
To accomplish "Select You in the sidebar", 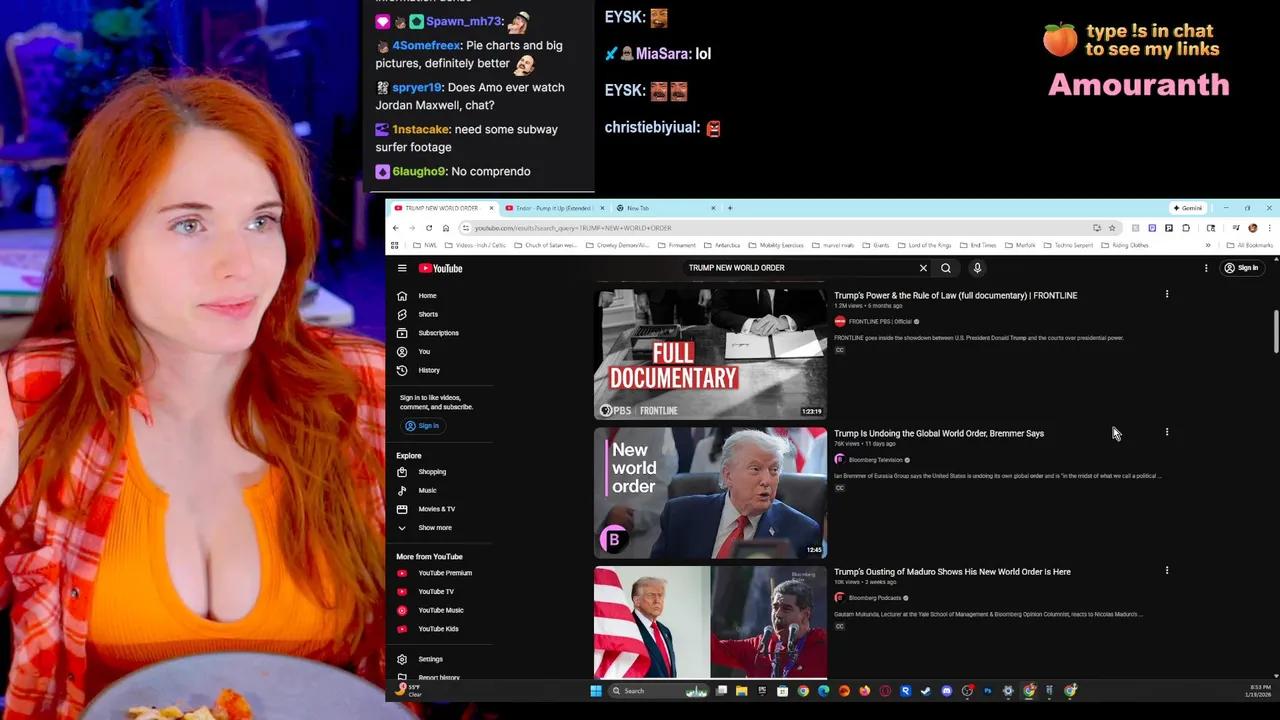I will tap(424, 352).
